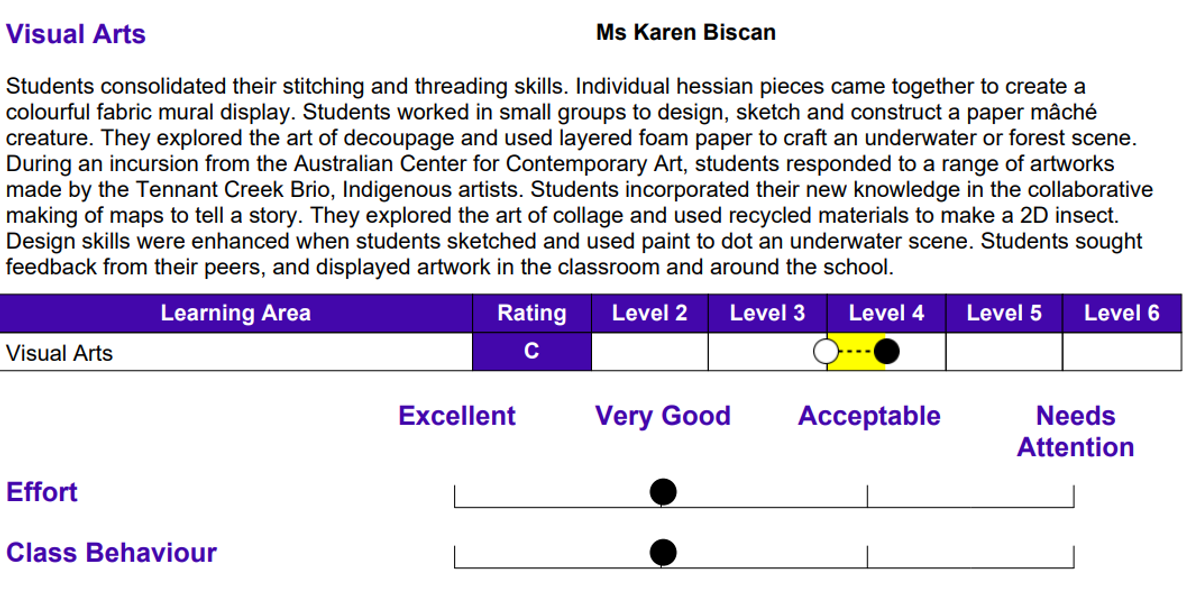
Task: Click the black filled marker in Level 4
Action: [887, 352]
